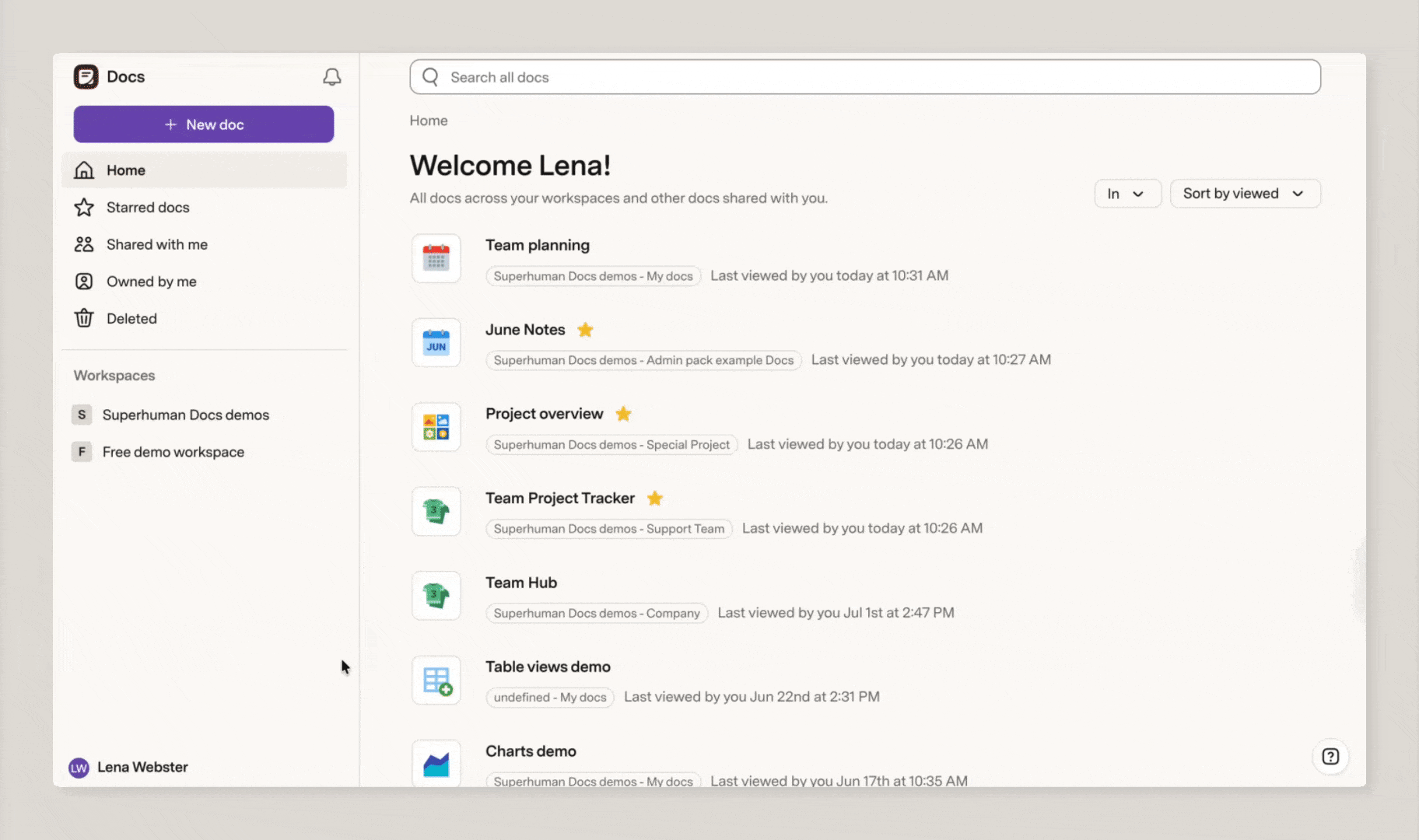This screenshot has width=1419, height=840.
Task: Click the Docs logo icon
Action: point(86,77)
